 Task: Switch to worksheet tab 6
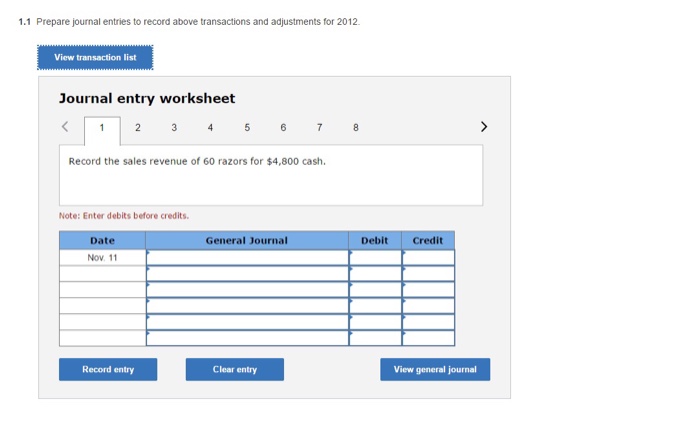(283, 128)
